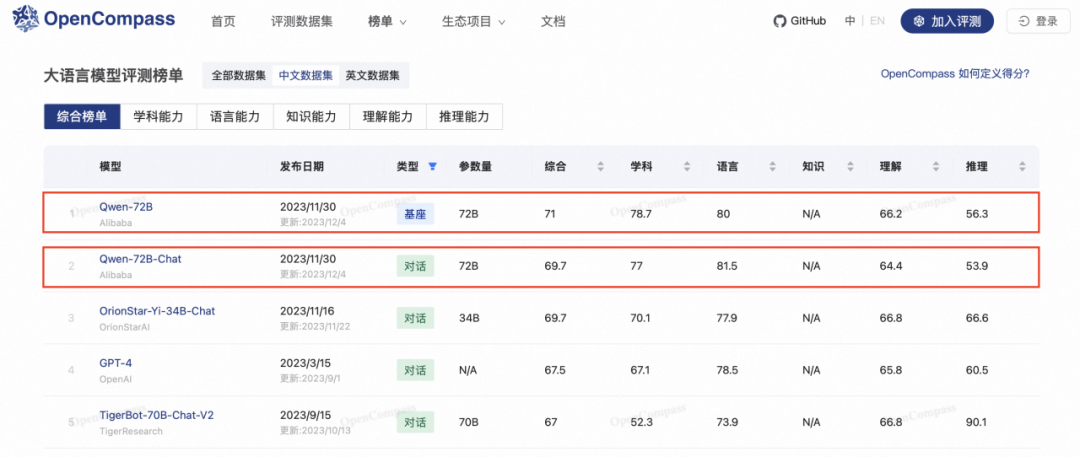Click the OpenAI organization label
This screenshot has height=457, width=1080.
(x=116, y=379)
